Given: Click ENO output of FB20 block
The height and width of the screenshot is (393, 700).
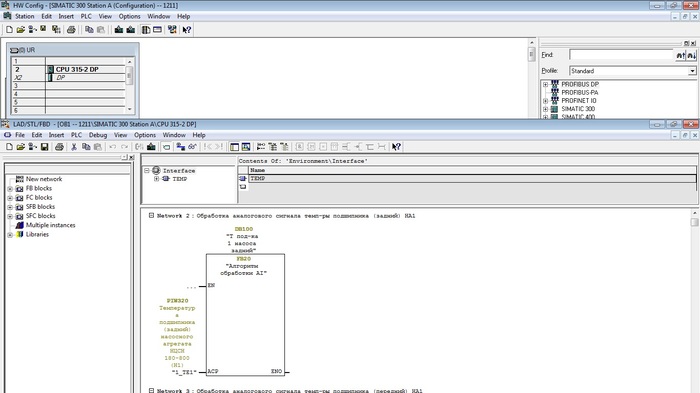Looking at the screenshot, I should pyautogui.click(x=276, y=372).
